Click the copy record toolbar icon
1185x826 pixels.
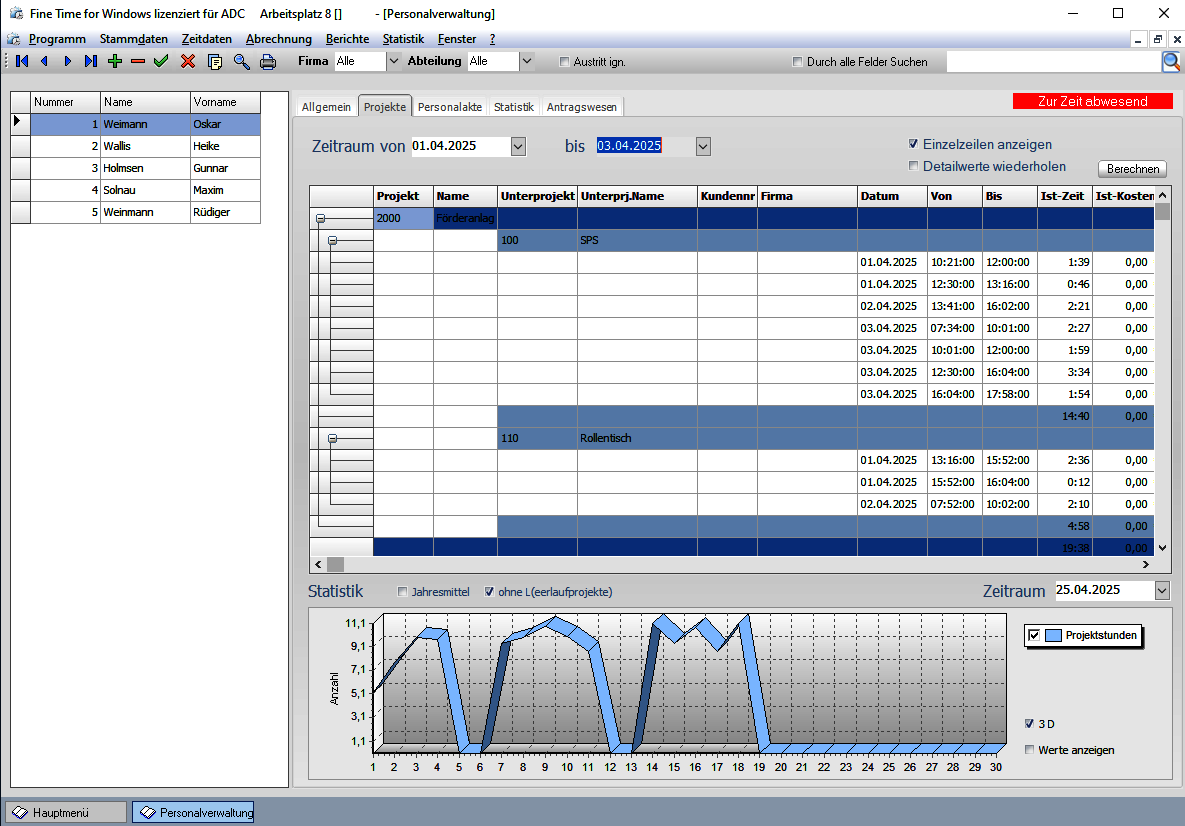[215, 62]
